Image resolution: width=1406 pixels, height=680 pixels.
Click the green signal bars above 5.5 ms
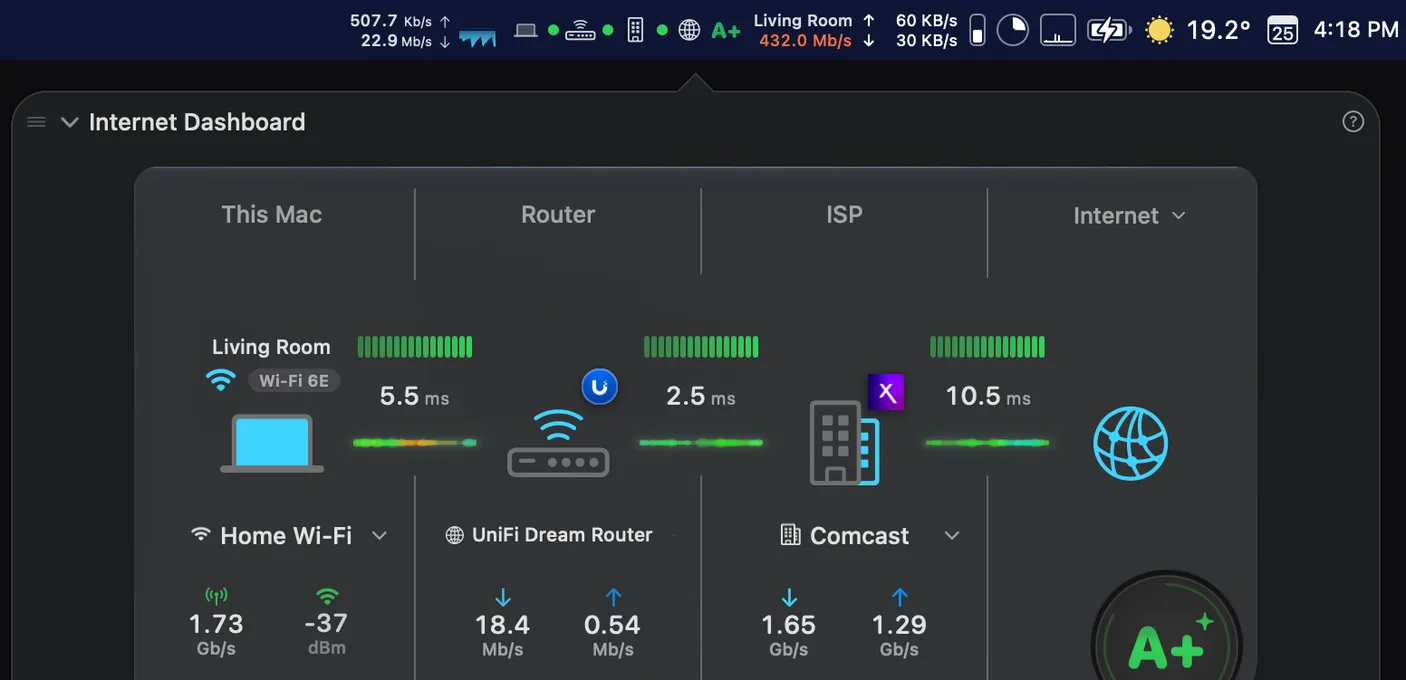[415, 347]
